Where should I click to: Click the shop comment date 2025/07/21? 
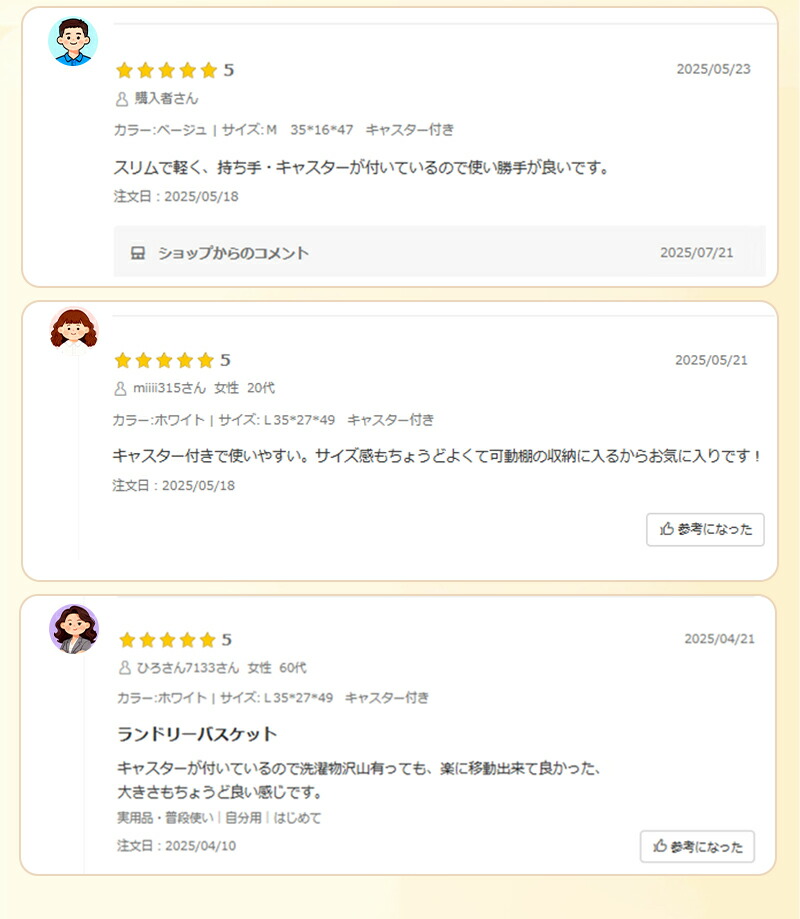[696, 253]
